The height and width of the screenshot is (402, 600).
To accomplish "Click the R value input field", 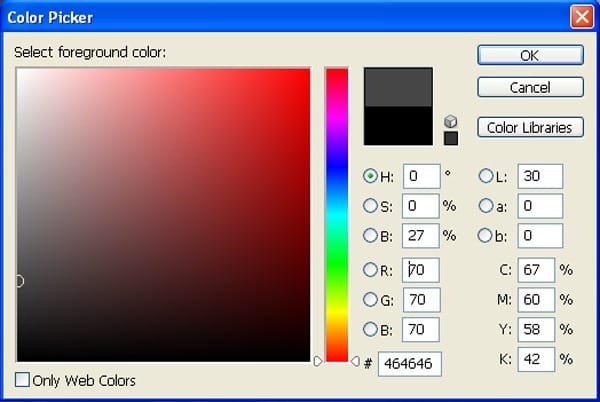I will pyautogui.click(x=421, y=270).
